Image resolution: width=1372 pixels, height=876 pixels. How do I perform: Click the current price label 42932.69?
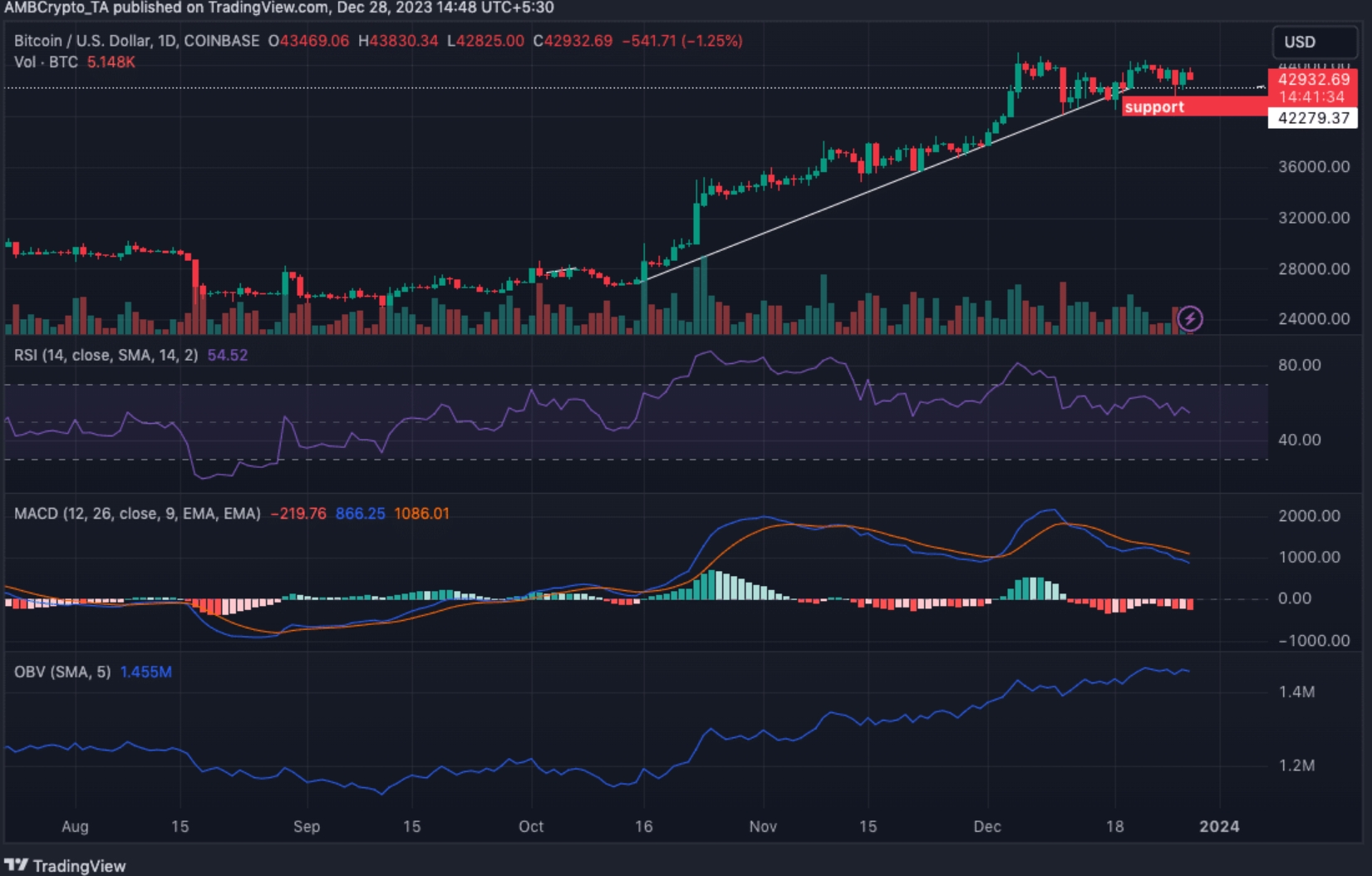tap(1313, 79)
